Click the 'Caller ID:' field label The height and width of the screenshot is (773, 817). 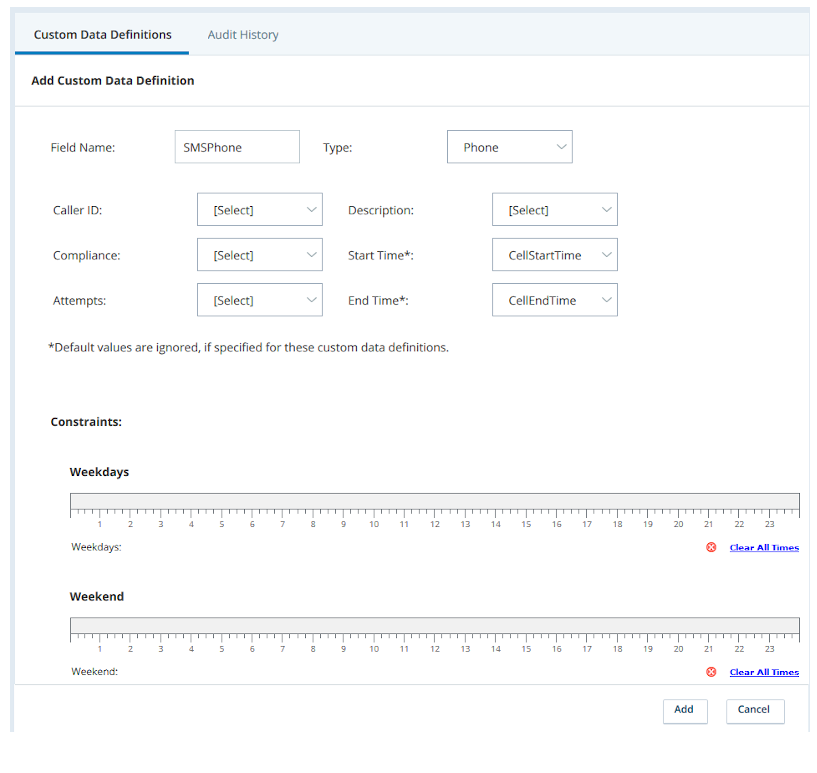click(78, 210)
